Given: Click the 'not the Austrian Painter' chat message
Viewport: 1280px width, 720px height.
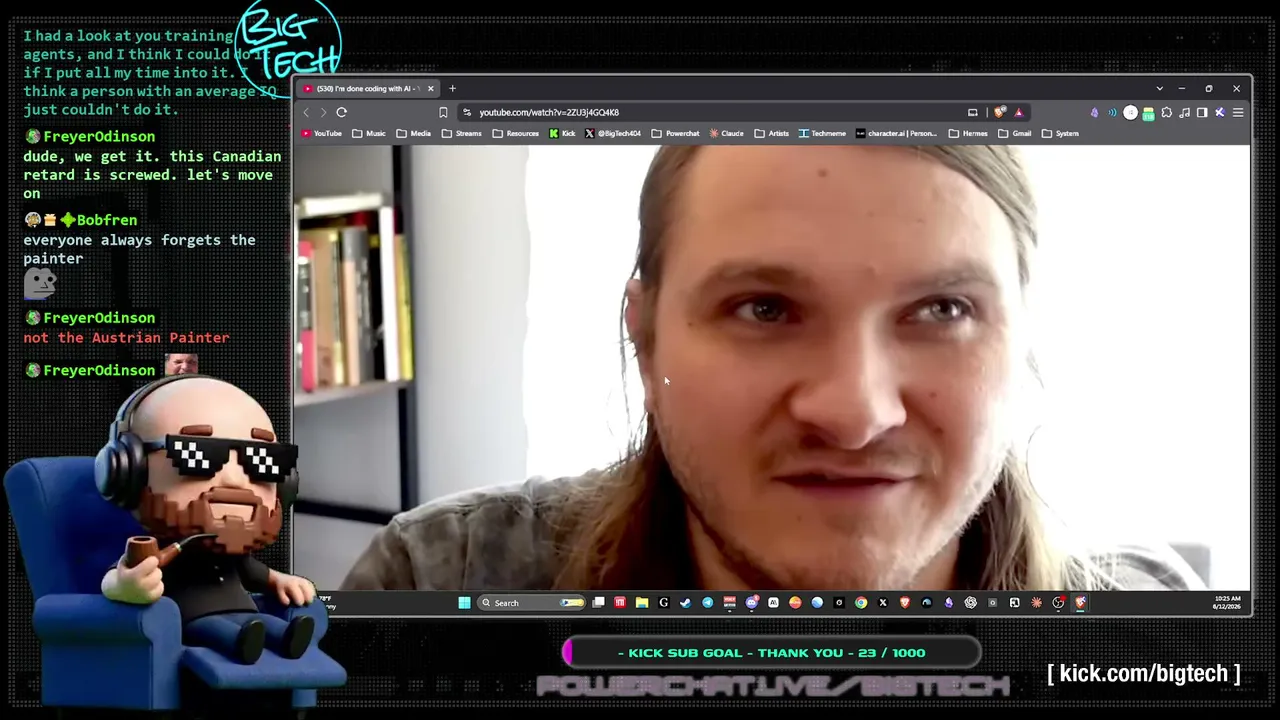Looking at the screenshot, I should (x=126, y=338).
